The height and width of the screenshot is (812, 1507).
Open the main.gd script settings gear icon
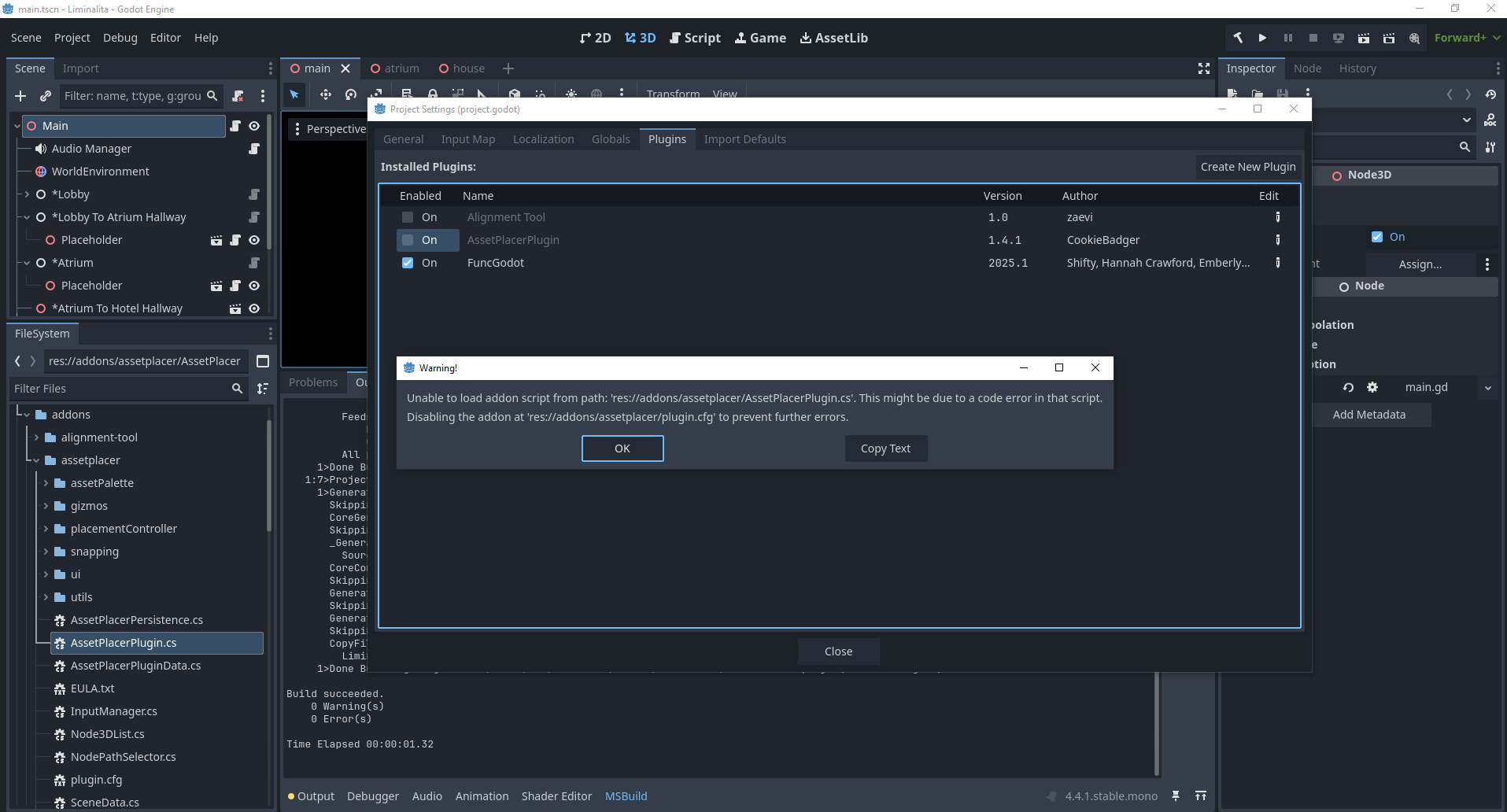[1372, 387]
